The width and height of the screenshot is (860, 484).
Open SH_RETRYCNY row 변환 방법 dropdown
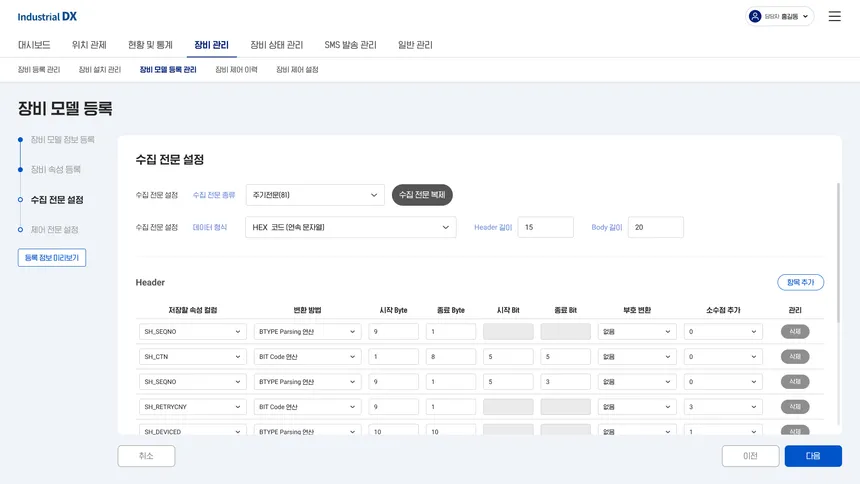(x=307, y=407)
